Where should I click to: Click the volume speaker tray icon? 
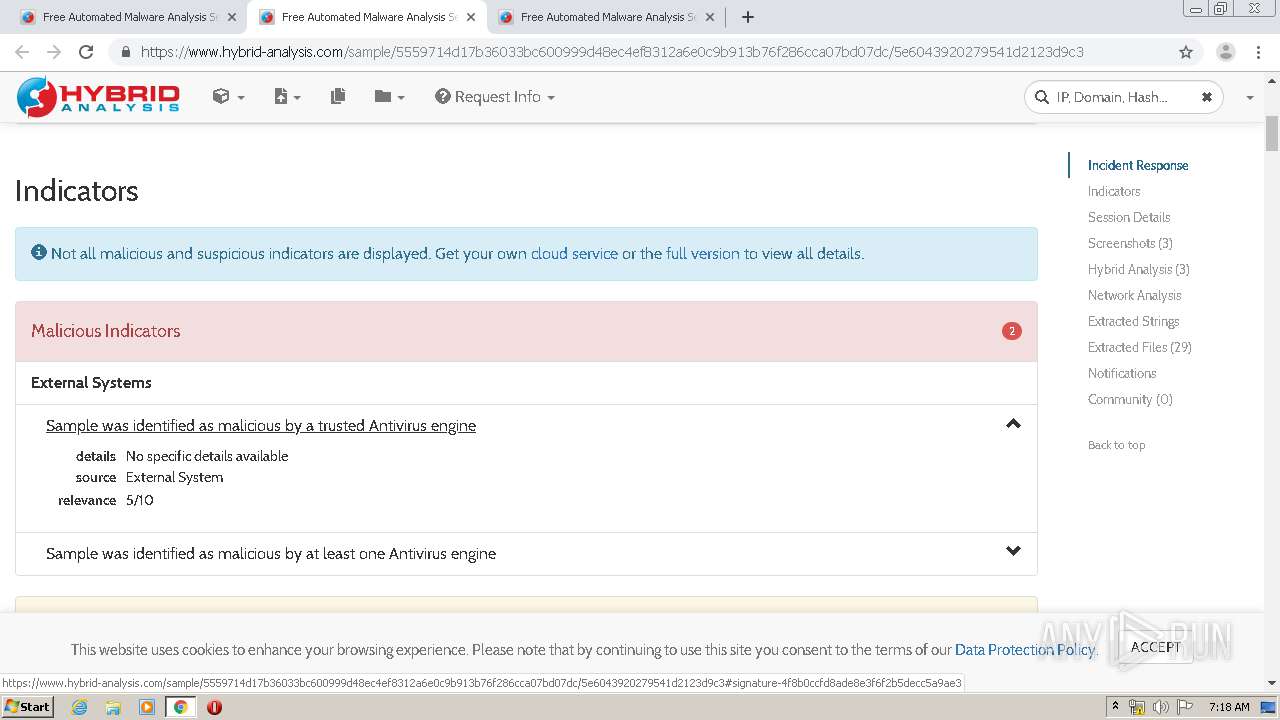point(1161,707)
